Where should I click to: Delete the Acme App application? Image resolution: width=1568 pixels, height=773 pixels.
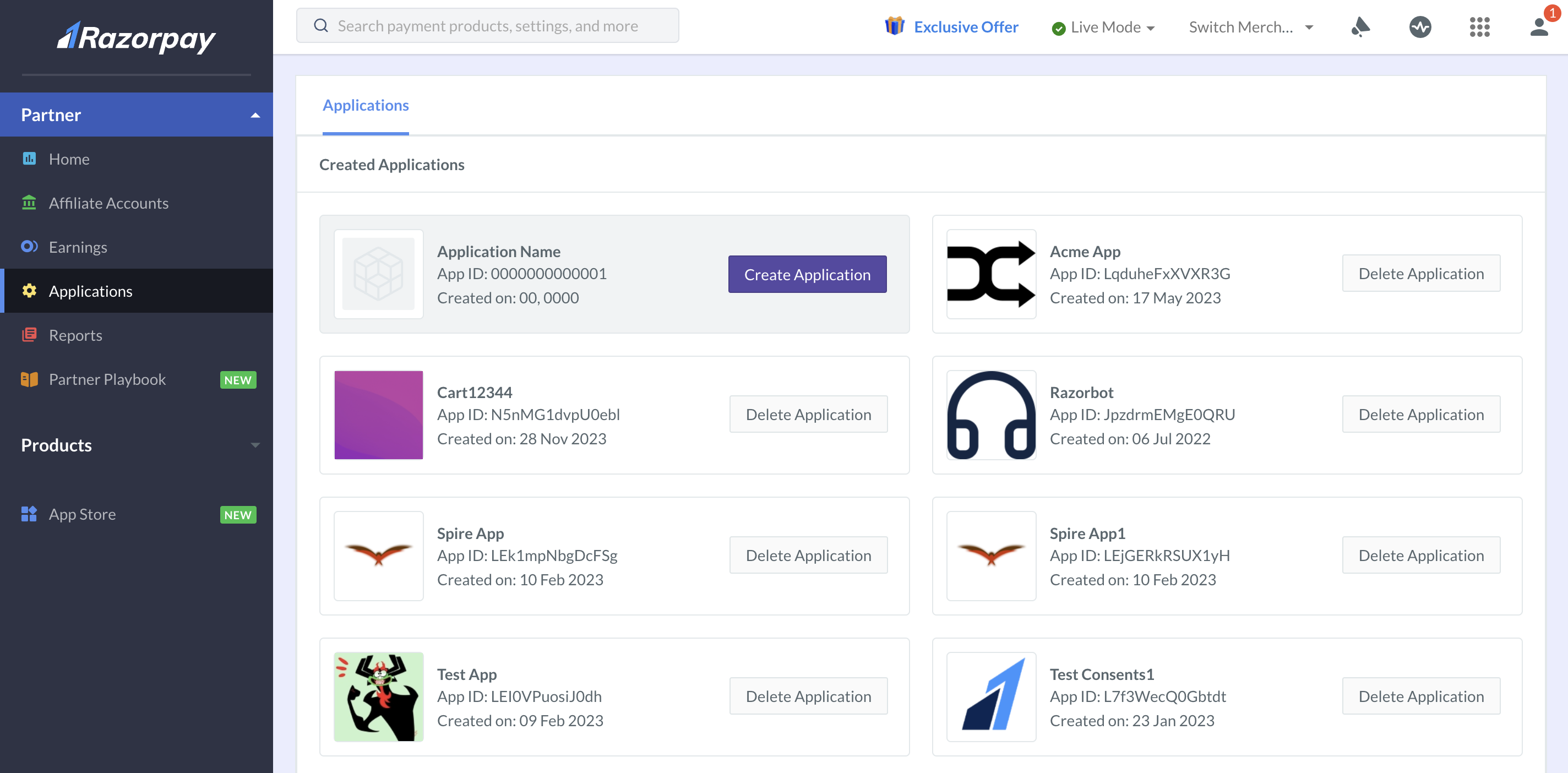[1422, 273]
